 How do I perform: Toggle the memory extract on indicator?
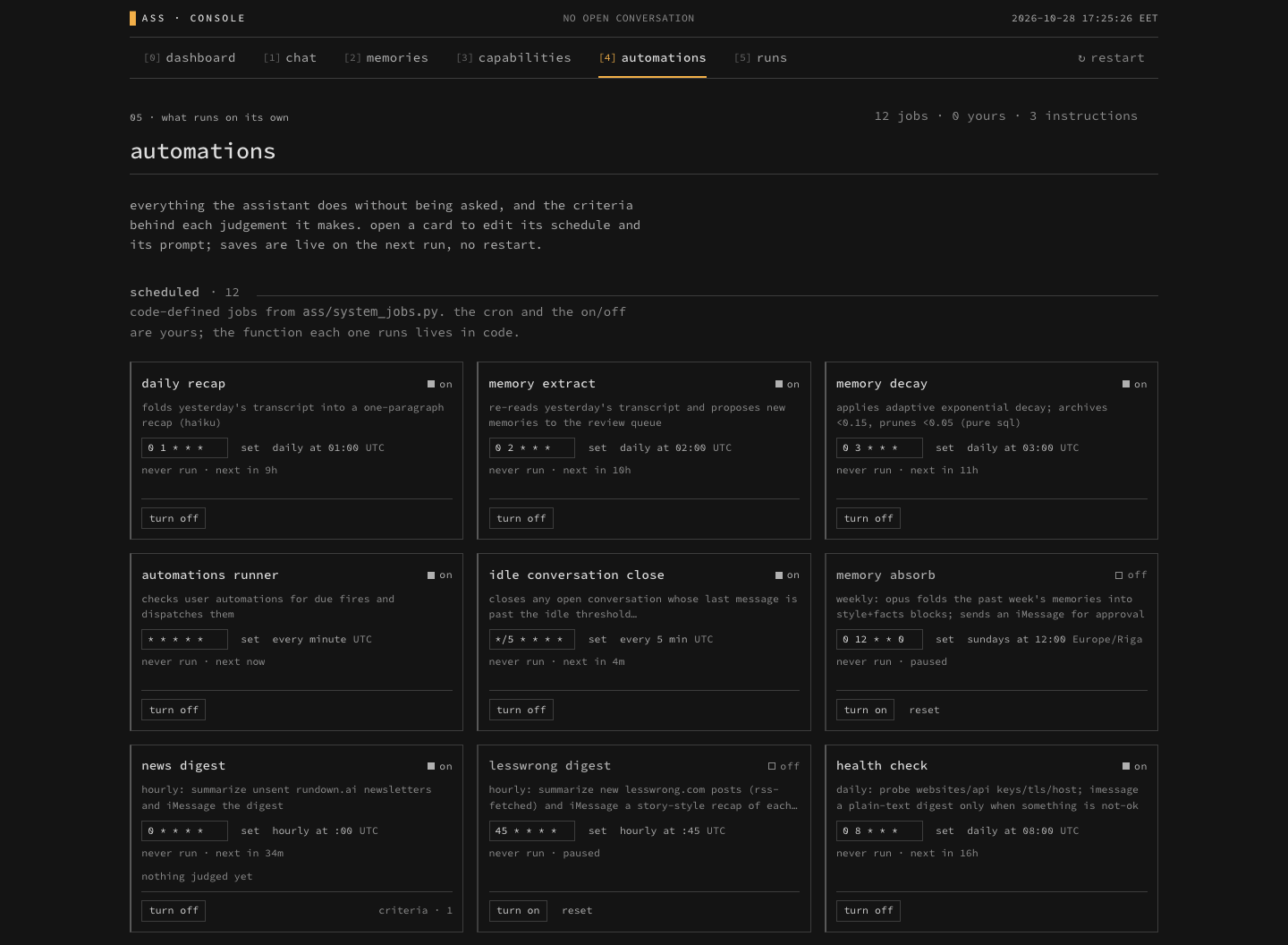pos(787,384)
